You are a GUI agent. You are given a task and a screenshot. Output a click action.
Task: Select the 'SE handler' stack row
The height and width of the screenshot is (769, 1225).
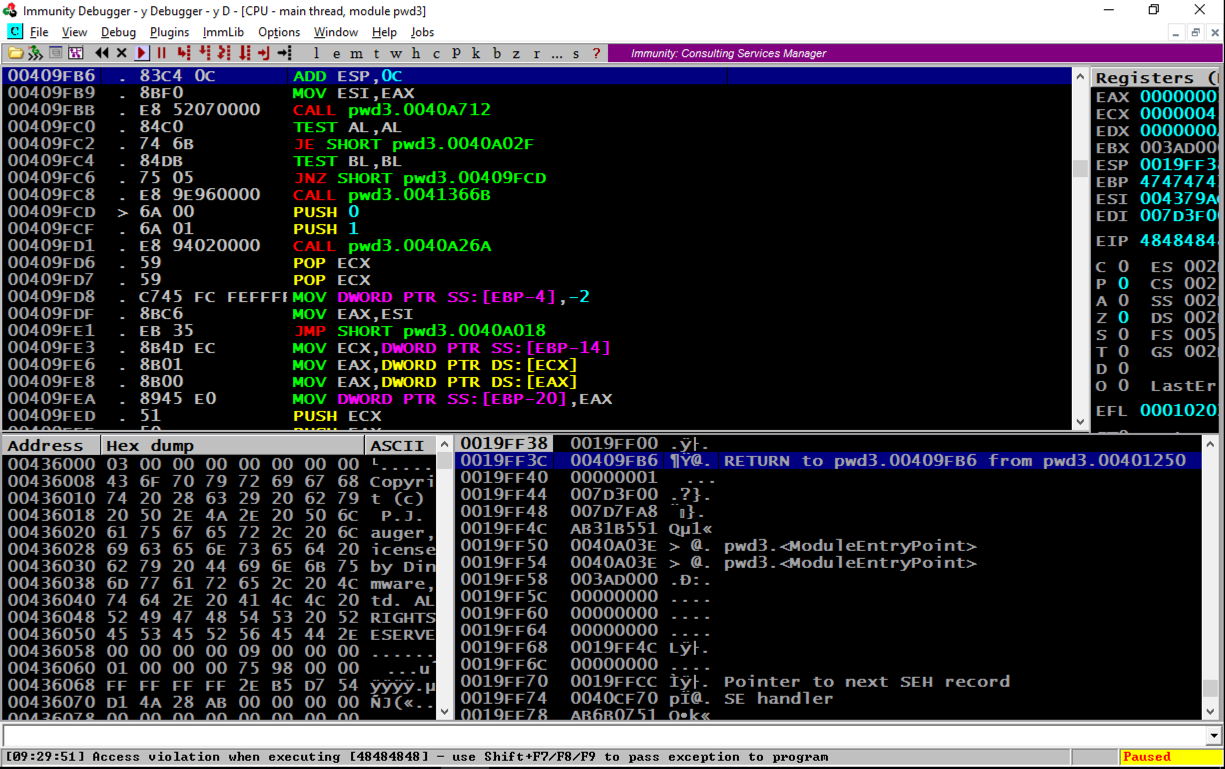coord(828,699)
